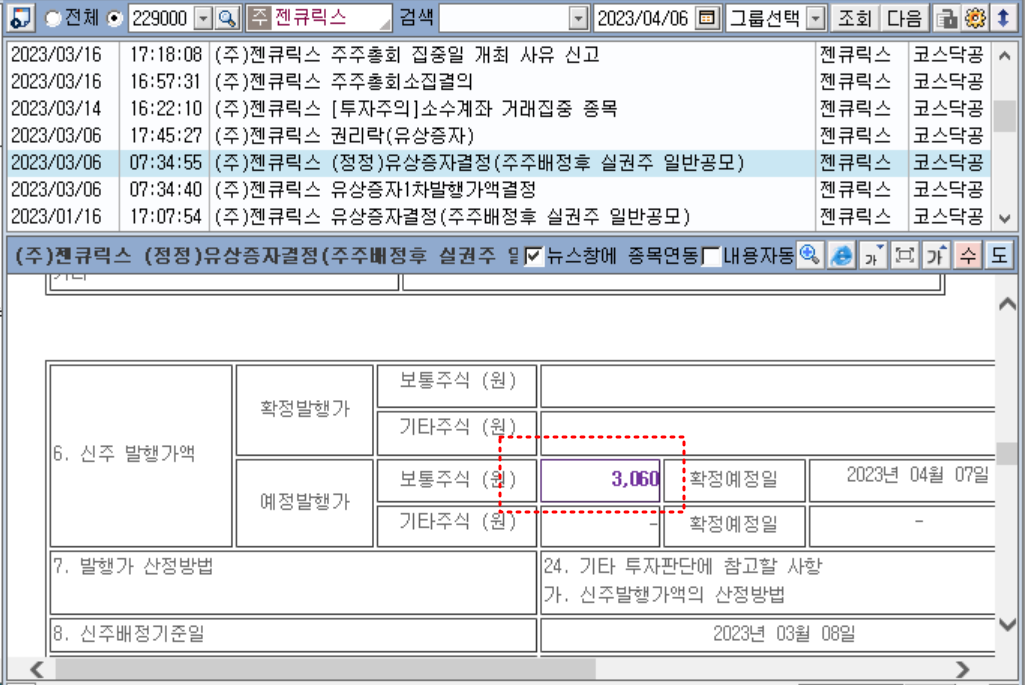Open the 검색 keyword dropdown arrow

coord(578,18)
